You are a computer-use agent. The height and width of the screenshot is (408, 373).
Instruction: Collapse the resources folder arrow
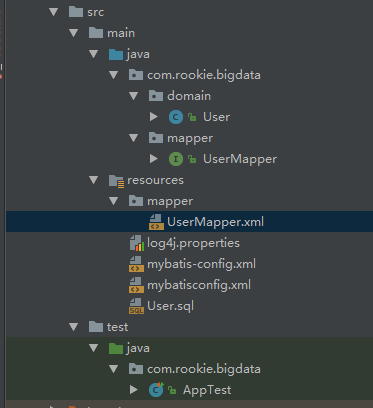[94, 180]
